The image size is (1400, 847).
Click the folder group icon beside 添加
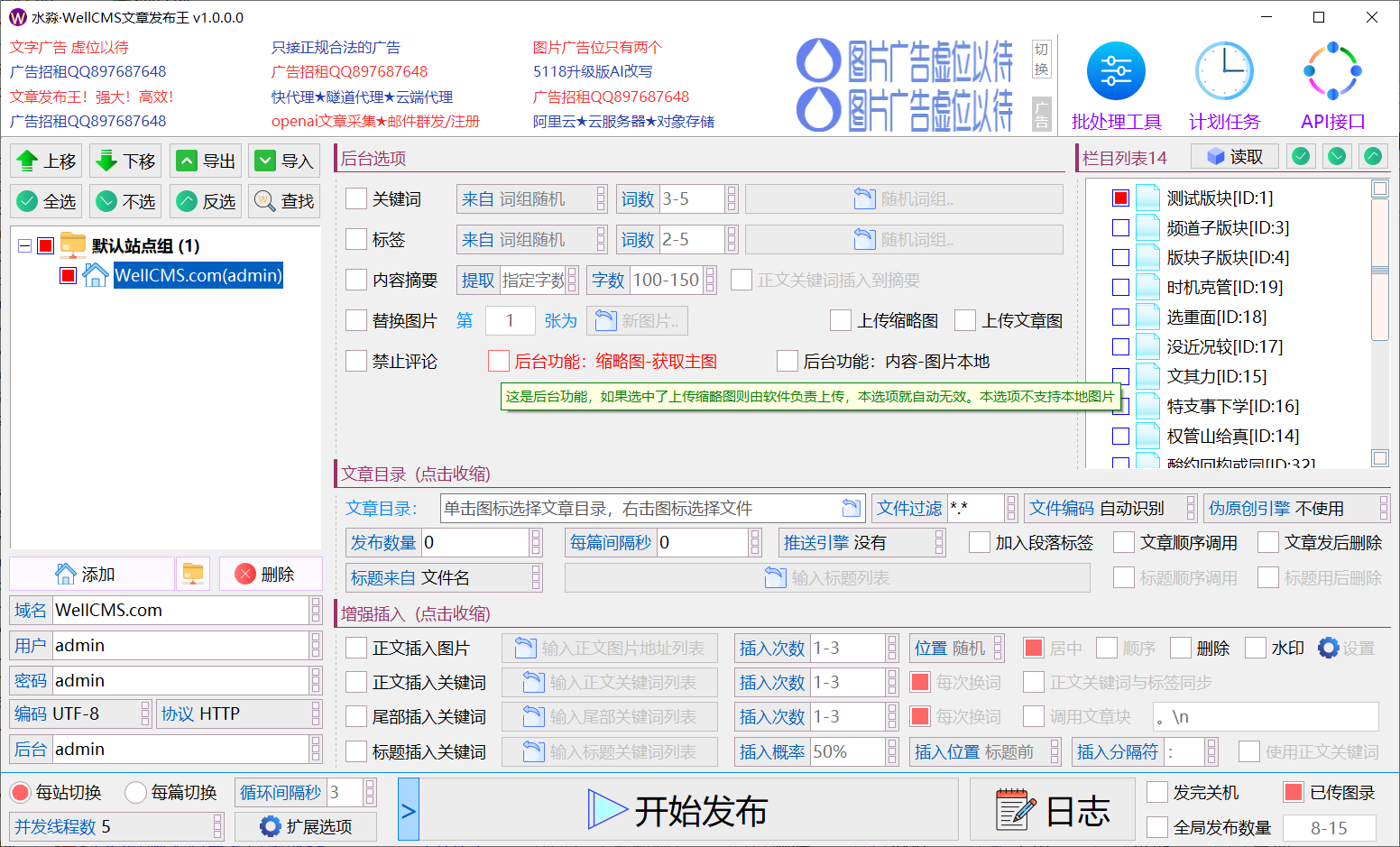pos(193,574)
